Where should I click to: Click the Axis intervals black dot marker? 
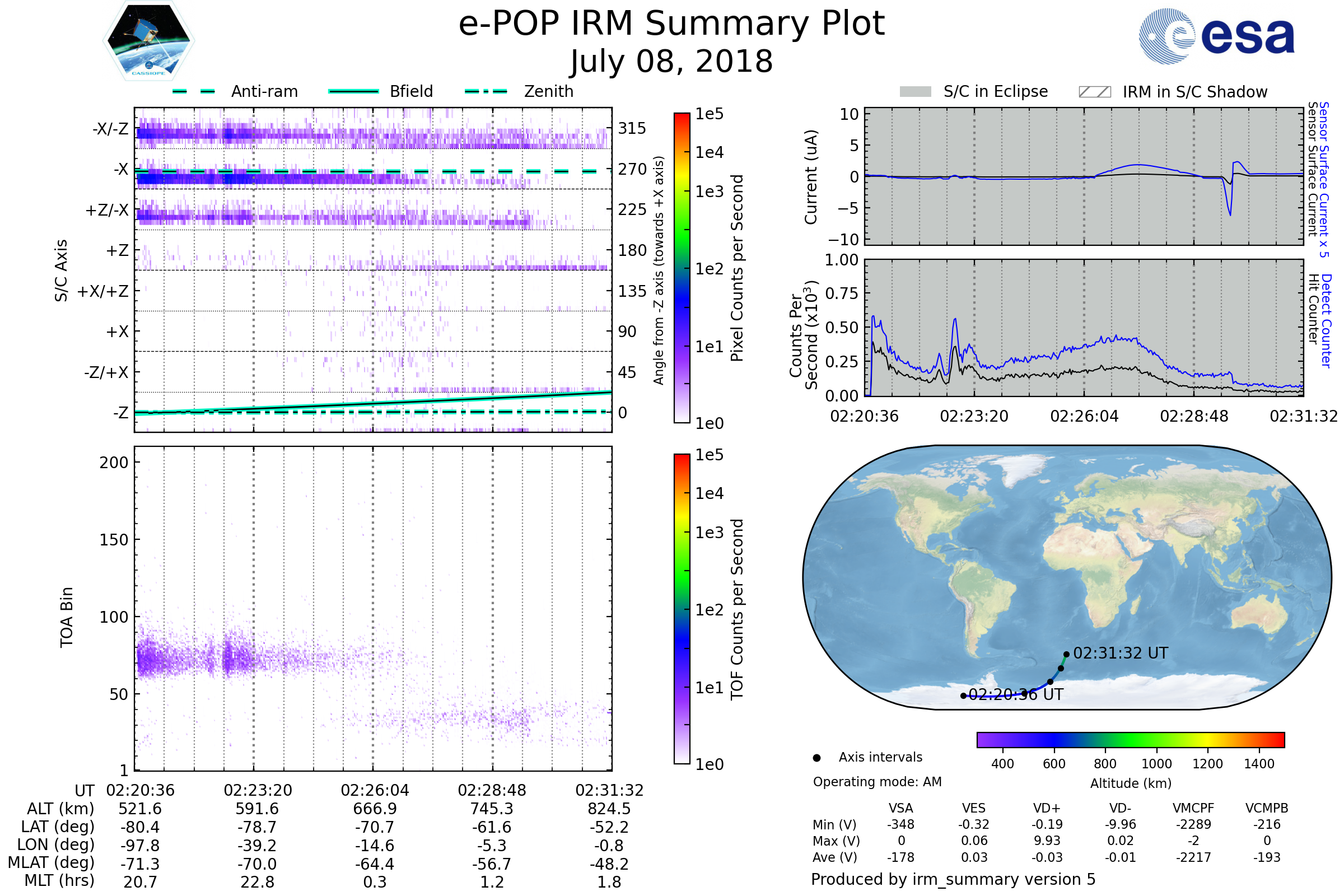[817, 758]
